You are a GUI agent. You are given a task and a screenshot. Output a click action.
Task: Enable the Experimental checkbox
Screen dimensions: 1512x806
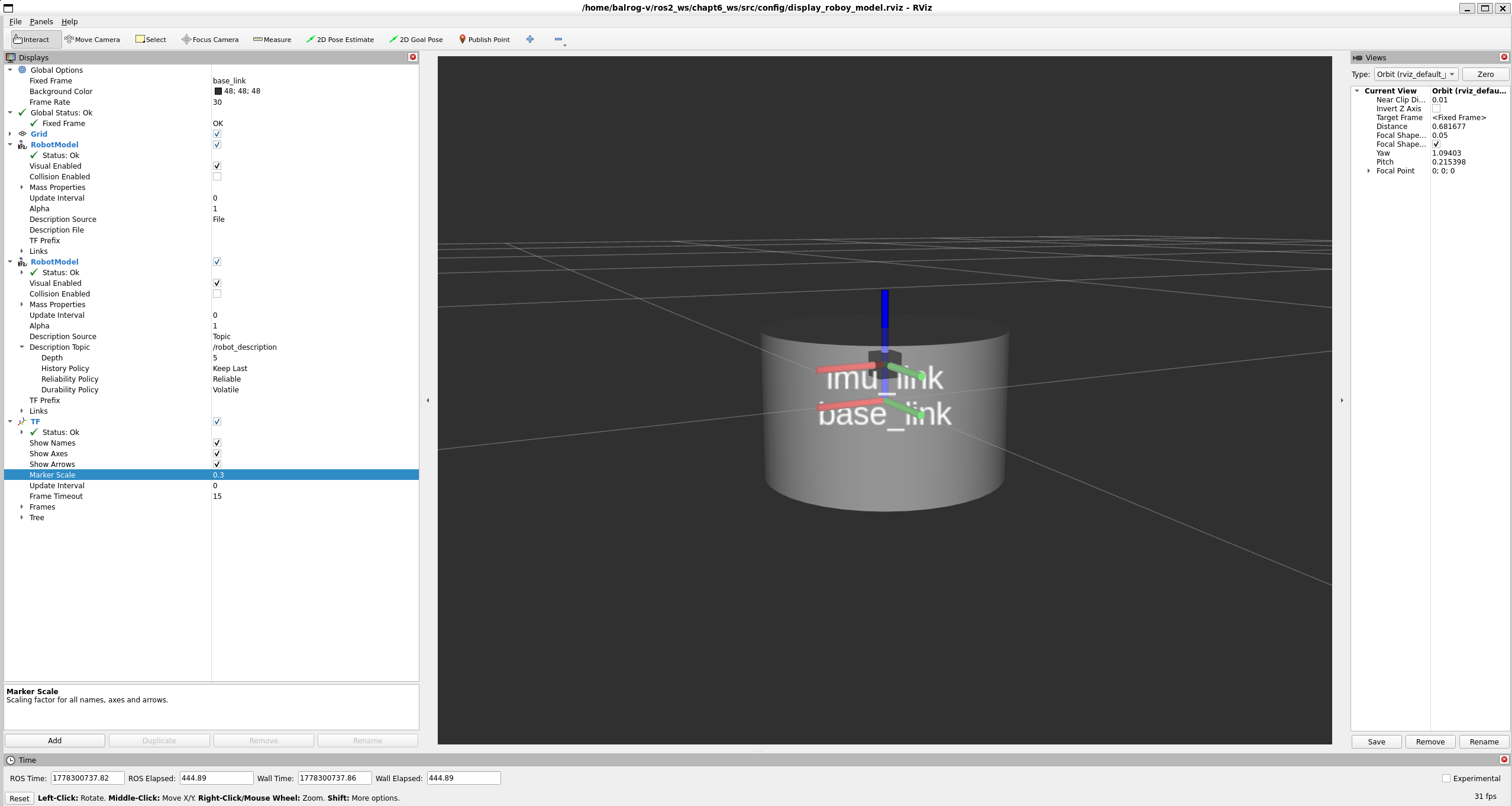coord(1446,778)
